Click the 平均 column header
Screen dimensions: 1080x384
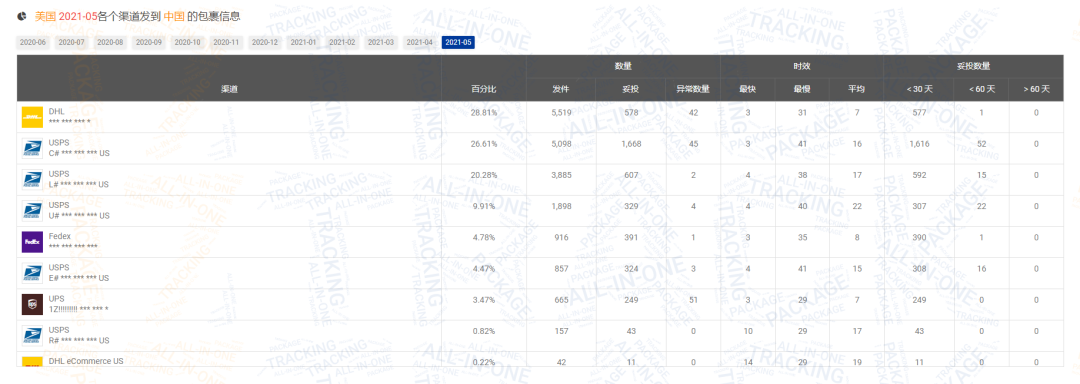tap(856, 89)
